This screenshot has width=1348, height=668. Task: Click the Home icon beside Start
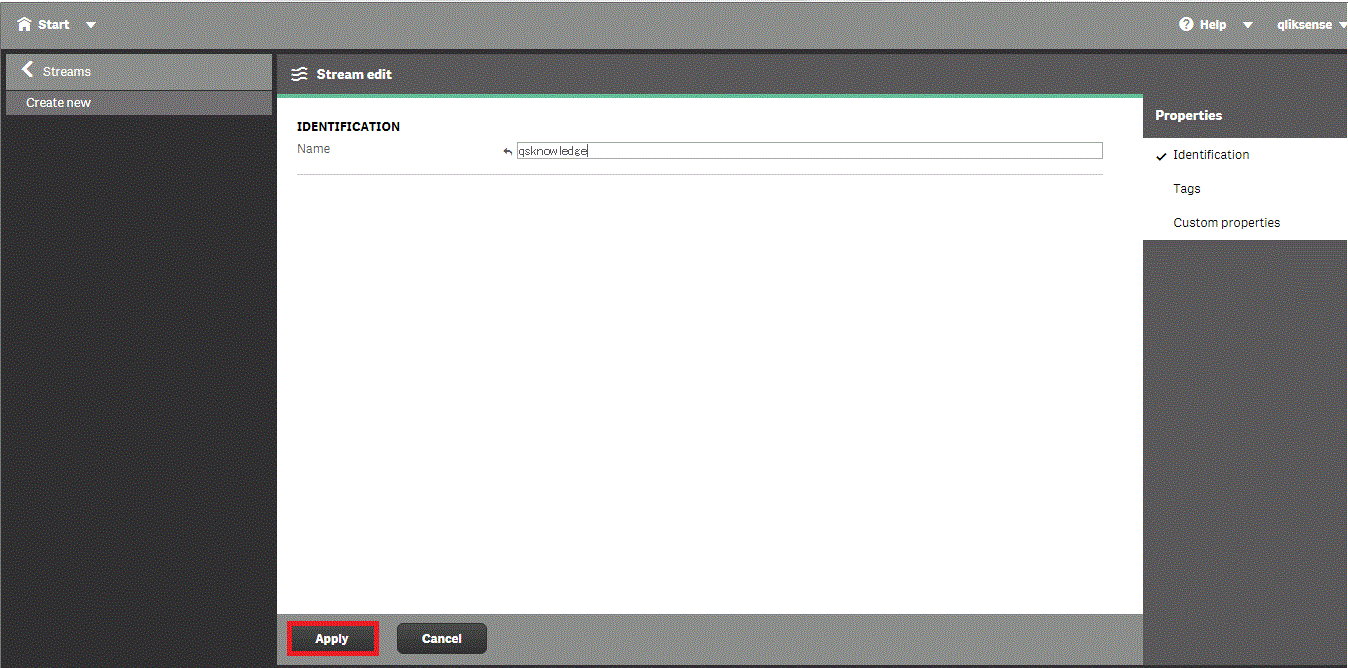(25, 24)
